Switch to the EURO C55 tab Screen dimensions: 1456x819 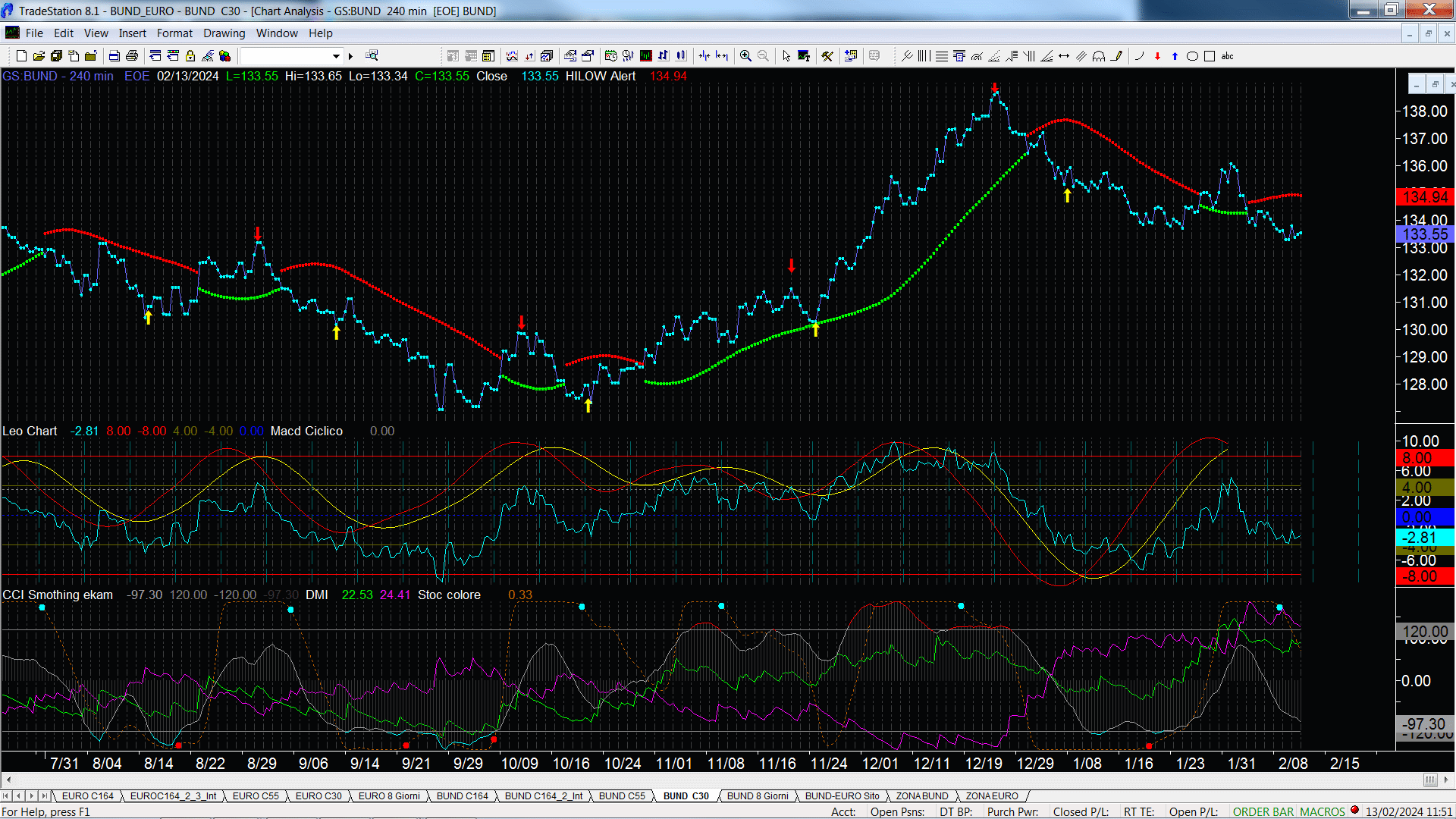256,795
